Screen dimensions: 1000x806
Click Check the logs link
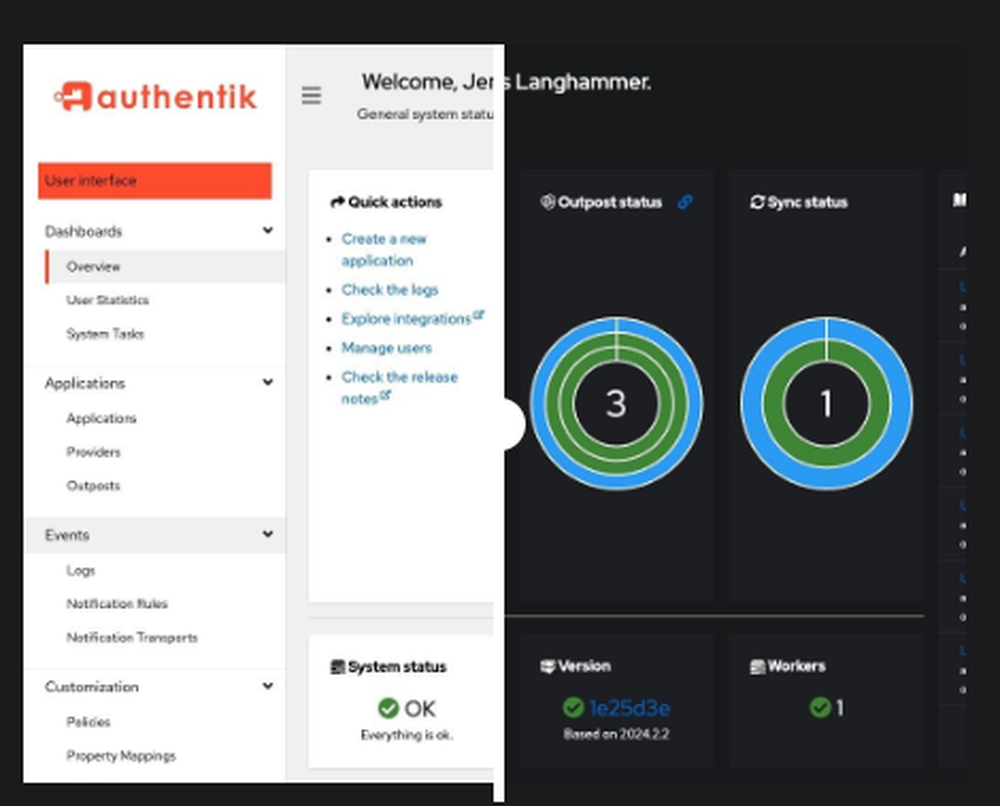tap(390, 290)
